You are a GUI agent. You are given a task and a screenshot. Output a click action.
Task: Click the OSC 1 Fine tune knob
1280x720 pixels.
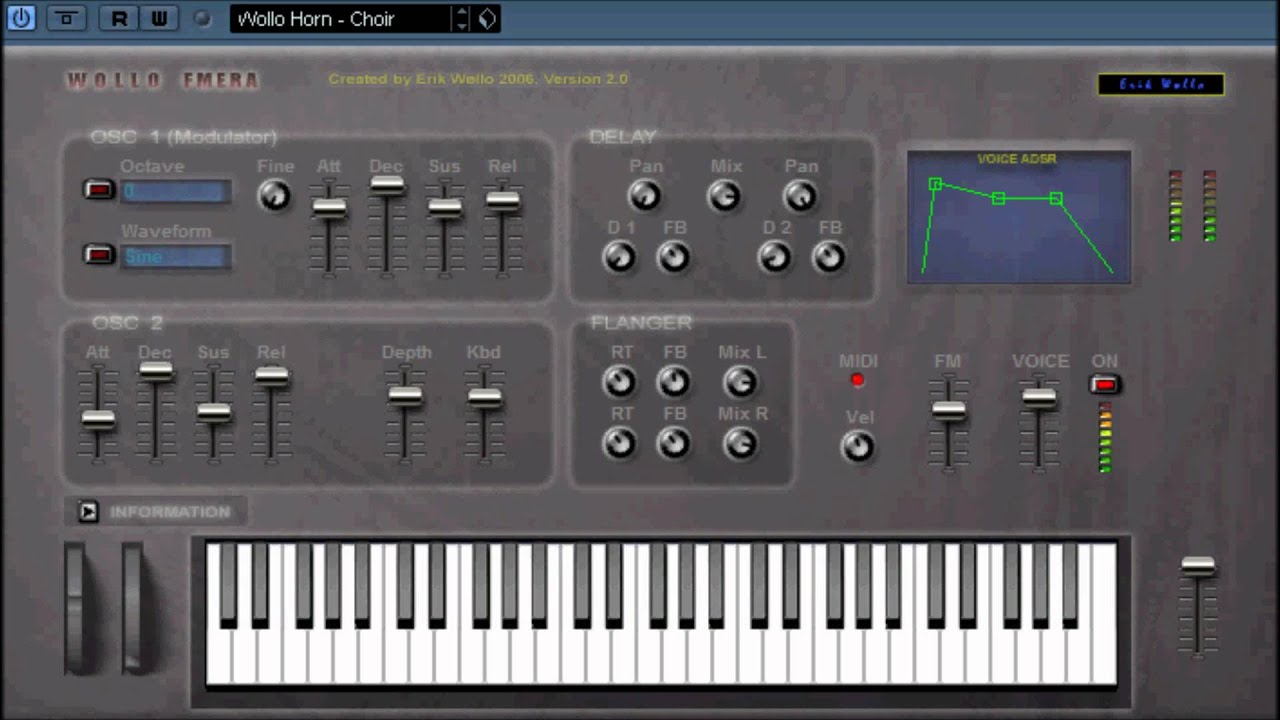tap(274, 196)
